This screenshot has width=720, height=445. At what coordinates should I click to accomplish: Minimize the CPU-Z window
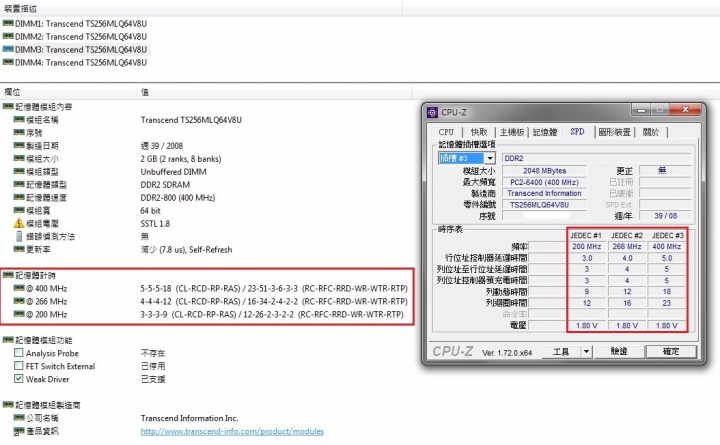pyautogui.click(x=641, y=110)
